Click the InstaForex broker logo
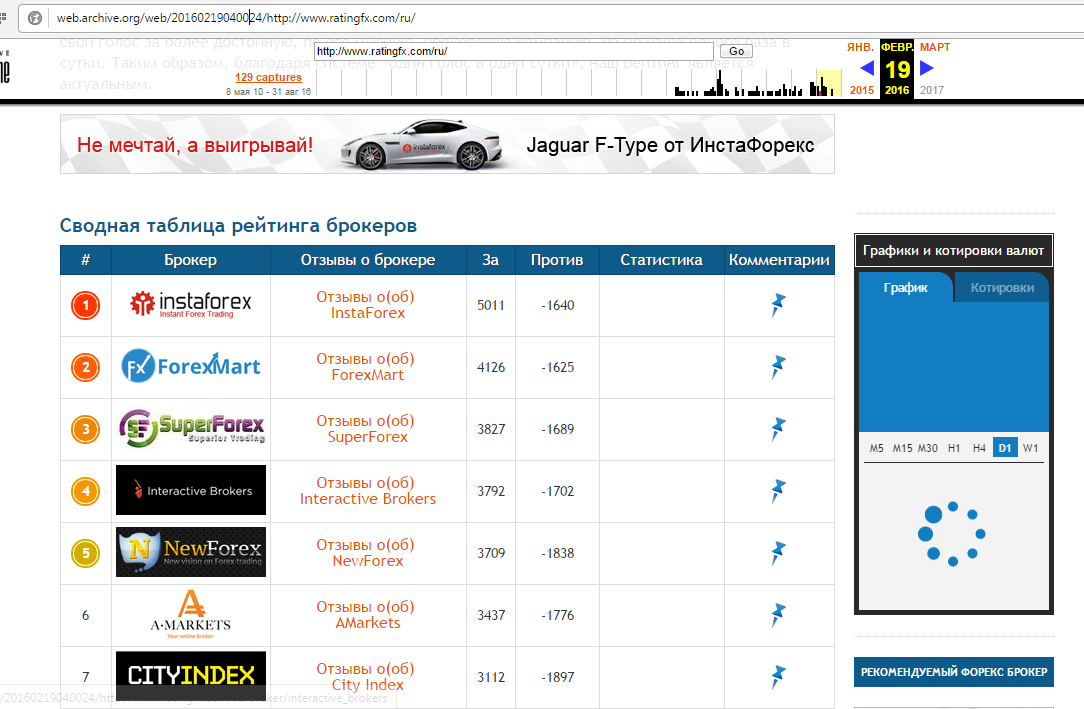 191,304
